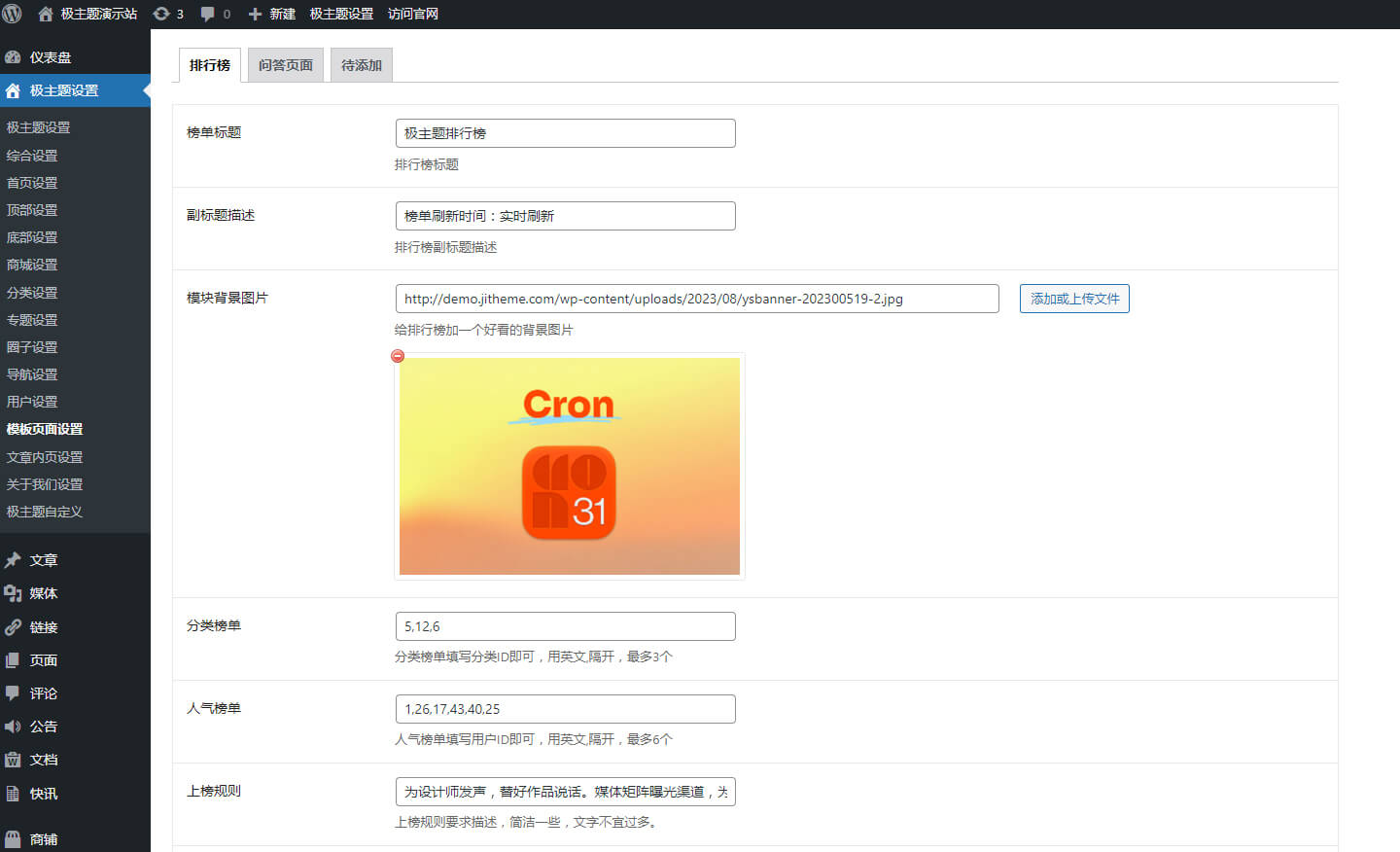Select the 排行榜 tab

pyautogui.click(x=210, y=65)
